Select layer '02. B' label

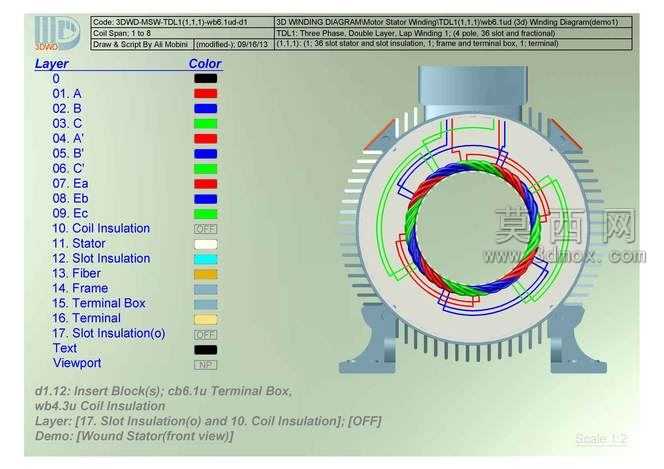pyautogui.click(x=67, y=108)
